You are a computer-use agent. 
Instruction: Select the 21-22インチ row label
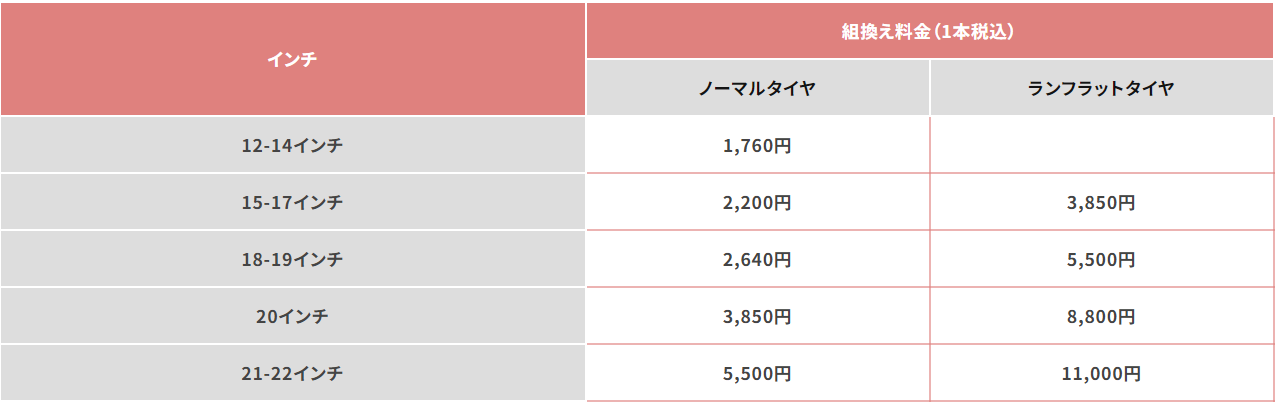[x=292, y=374]
